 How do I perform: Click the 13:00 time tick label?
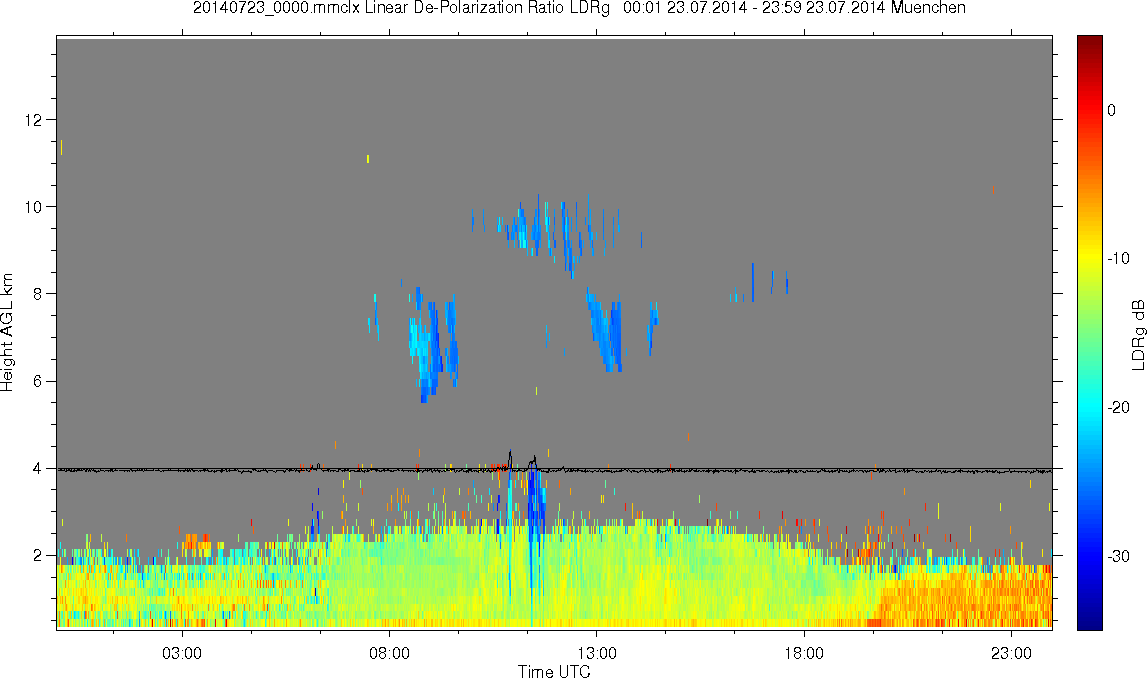click(596, 653)
